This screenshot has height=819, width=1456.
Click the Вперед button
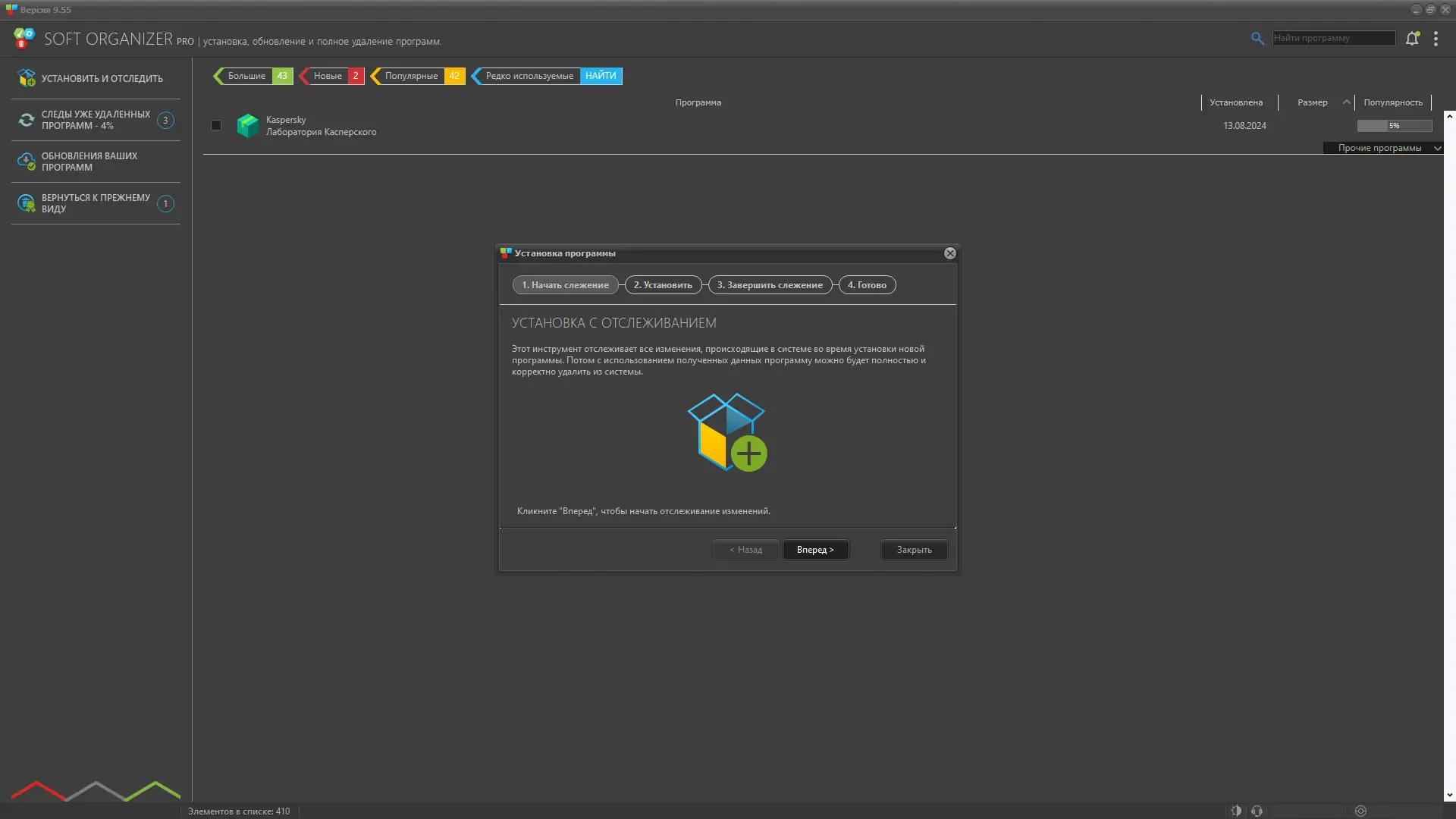[x=815, y=550]
